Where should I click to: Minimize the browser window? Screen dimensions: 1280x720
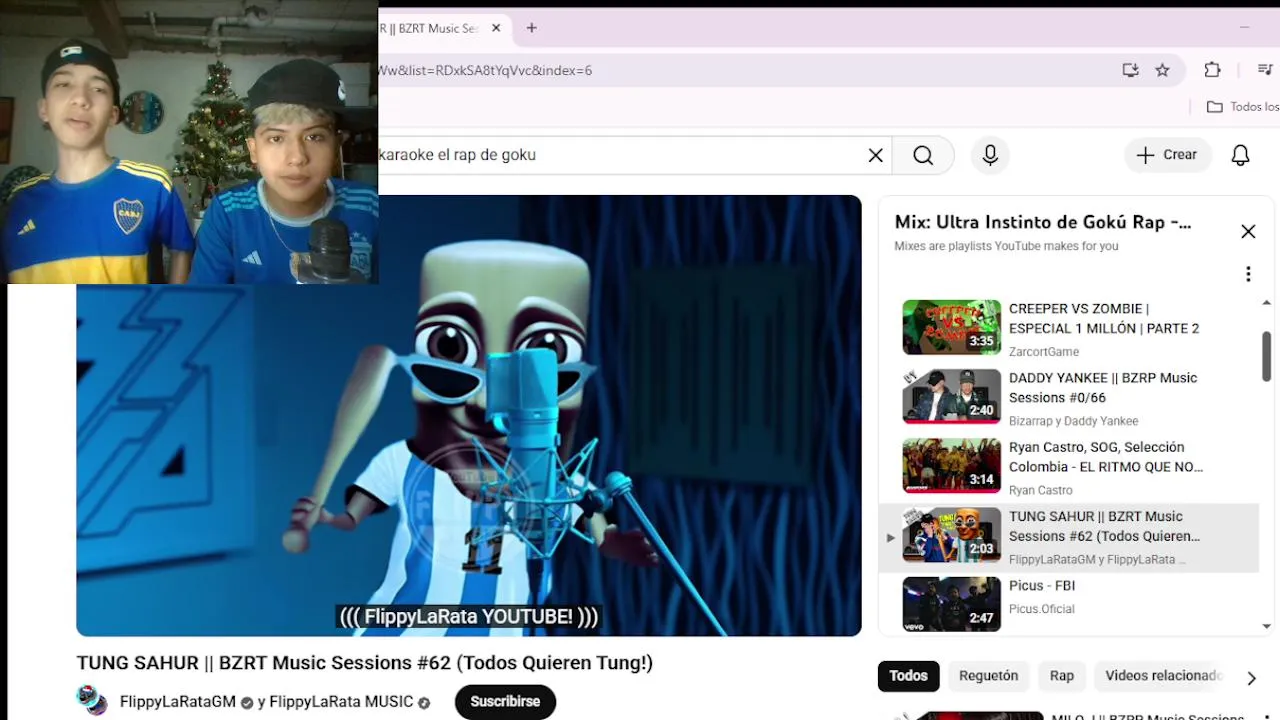tap(1244, 28)
